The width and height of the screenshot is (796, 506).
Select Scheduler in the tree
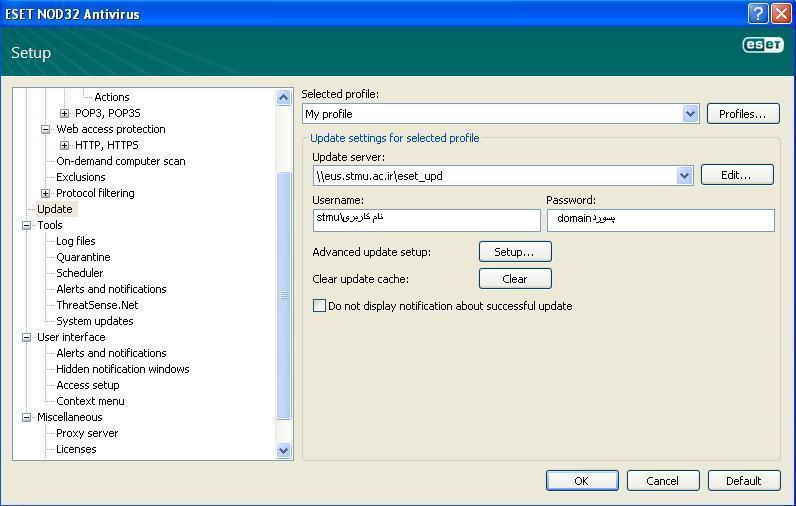(80, 273)
